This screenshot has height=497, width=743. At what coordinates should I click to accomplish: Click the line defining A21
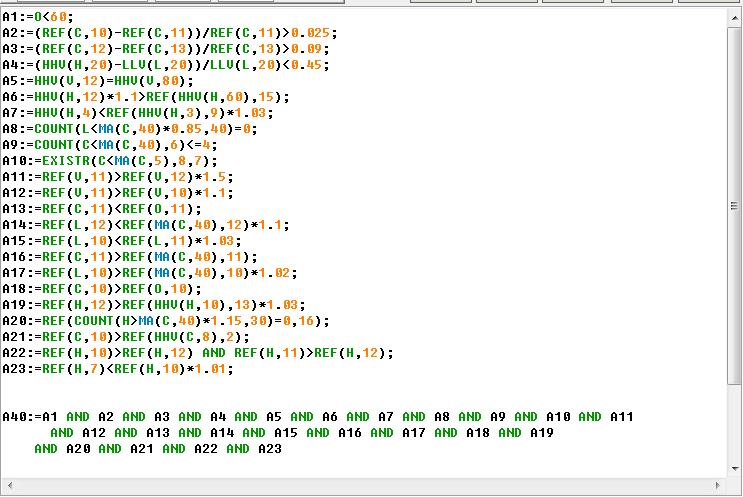(126, 337)
